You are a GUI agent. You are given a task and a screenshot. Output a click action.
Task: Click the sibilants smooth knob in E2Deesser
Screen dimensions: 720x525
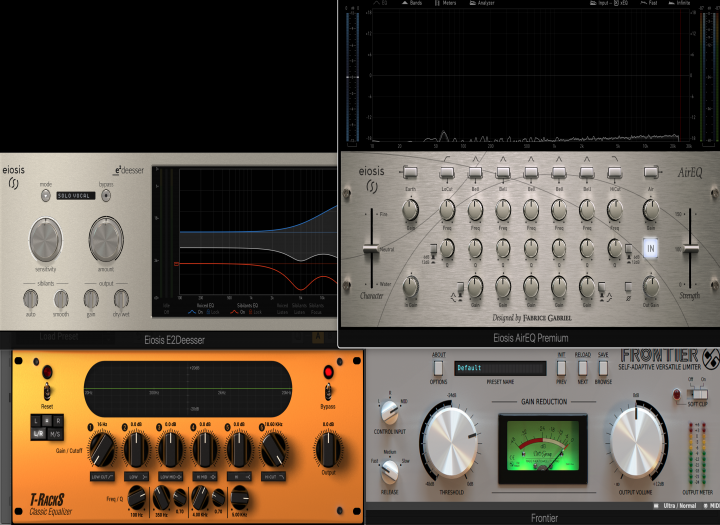tap(61, 299)
